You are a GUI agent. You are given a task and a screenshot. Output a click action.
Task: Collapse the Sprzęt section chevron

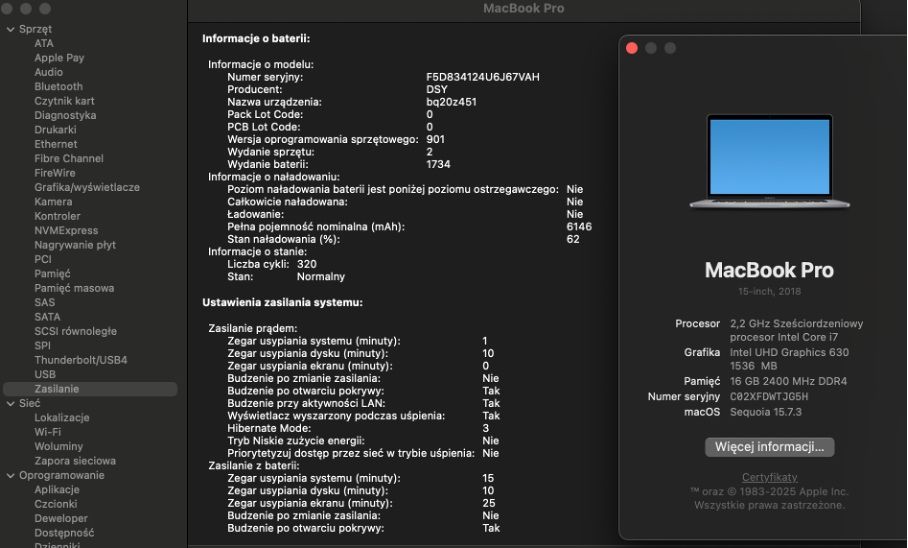coord(10,29)
